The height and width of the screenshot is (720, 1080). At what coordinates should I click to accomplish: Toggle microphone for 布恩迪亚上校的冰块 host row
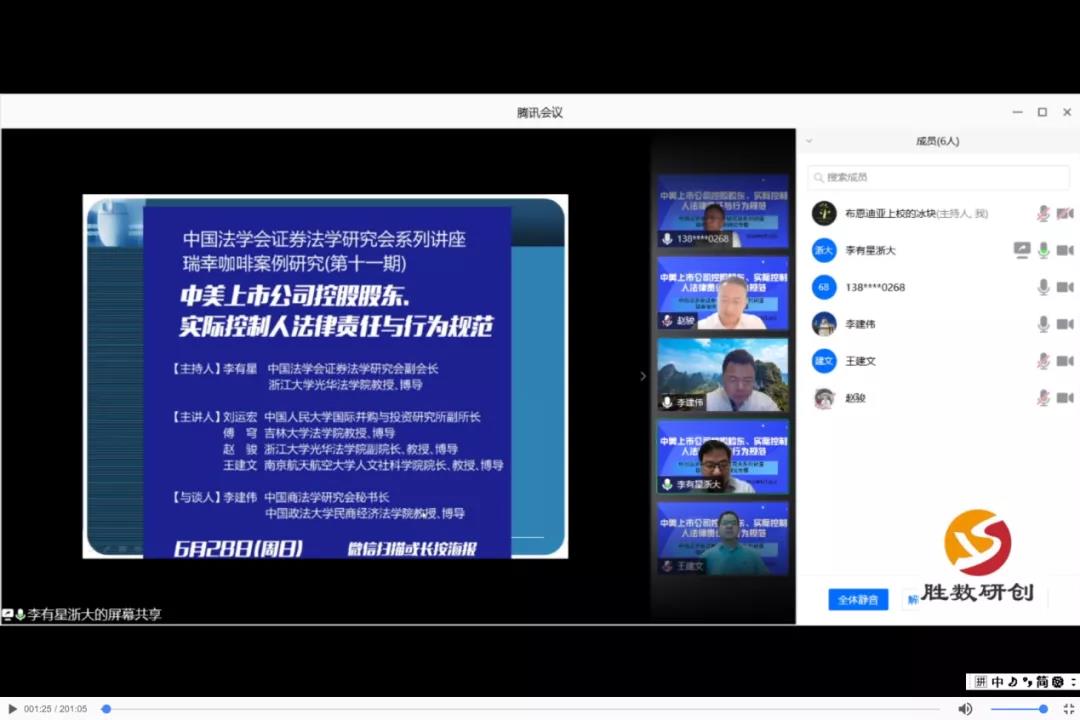coord(1043,214)
